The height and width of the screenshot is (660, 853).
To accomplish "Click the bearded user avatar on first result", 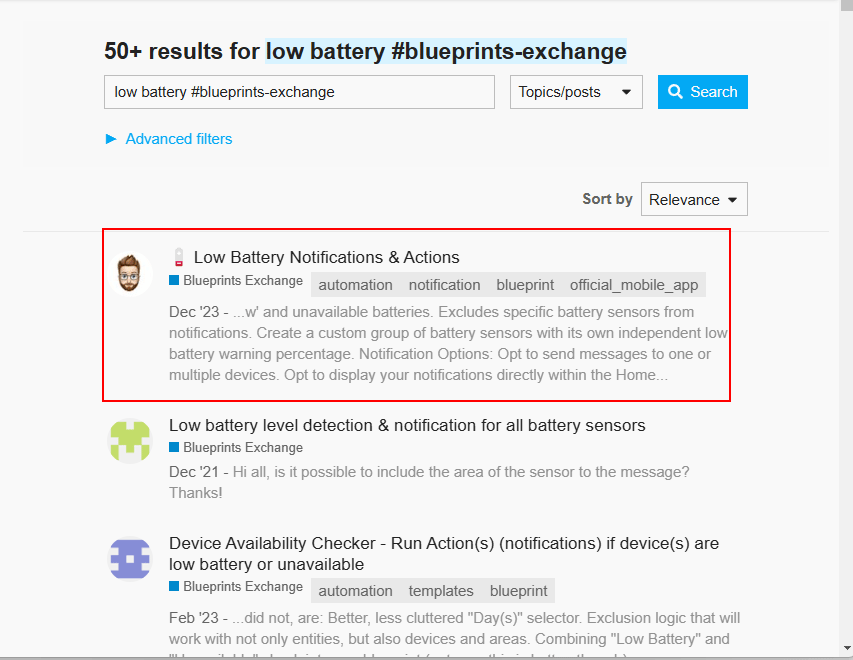I will (127, 273).
